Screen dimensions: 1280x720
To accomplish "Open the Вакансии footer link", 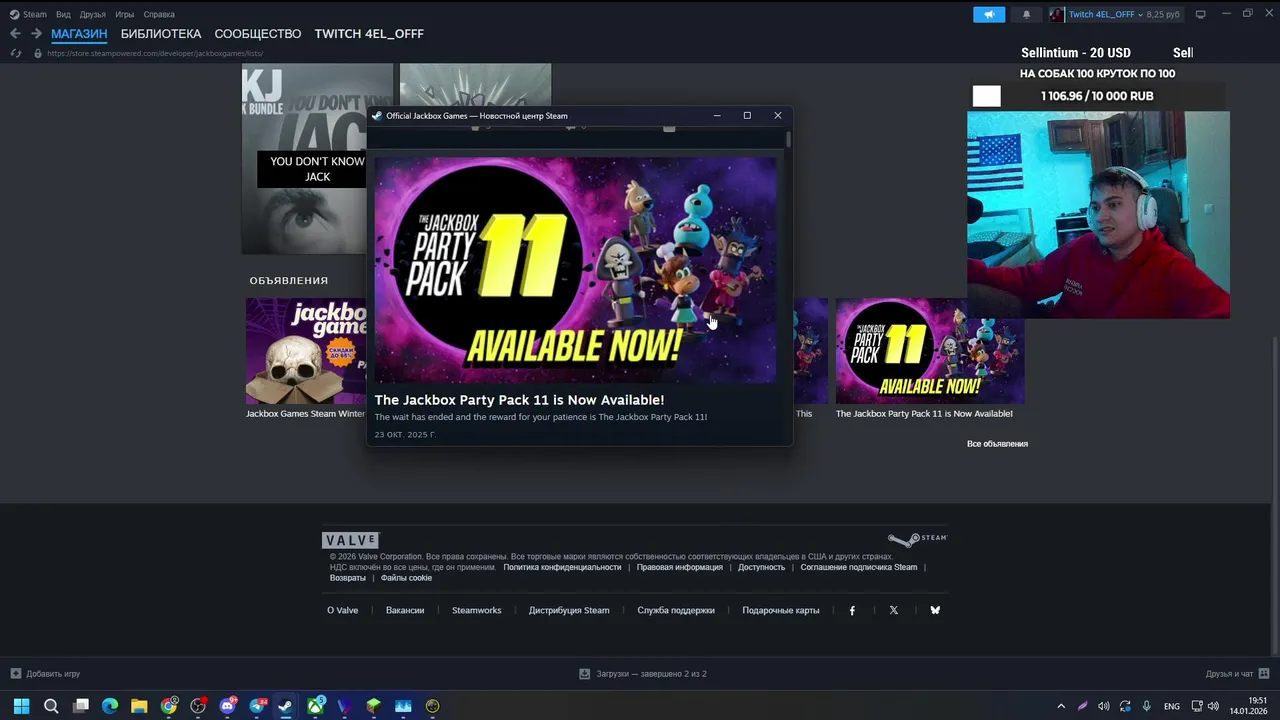I will pos(405,610).
